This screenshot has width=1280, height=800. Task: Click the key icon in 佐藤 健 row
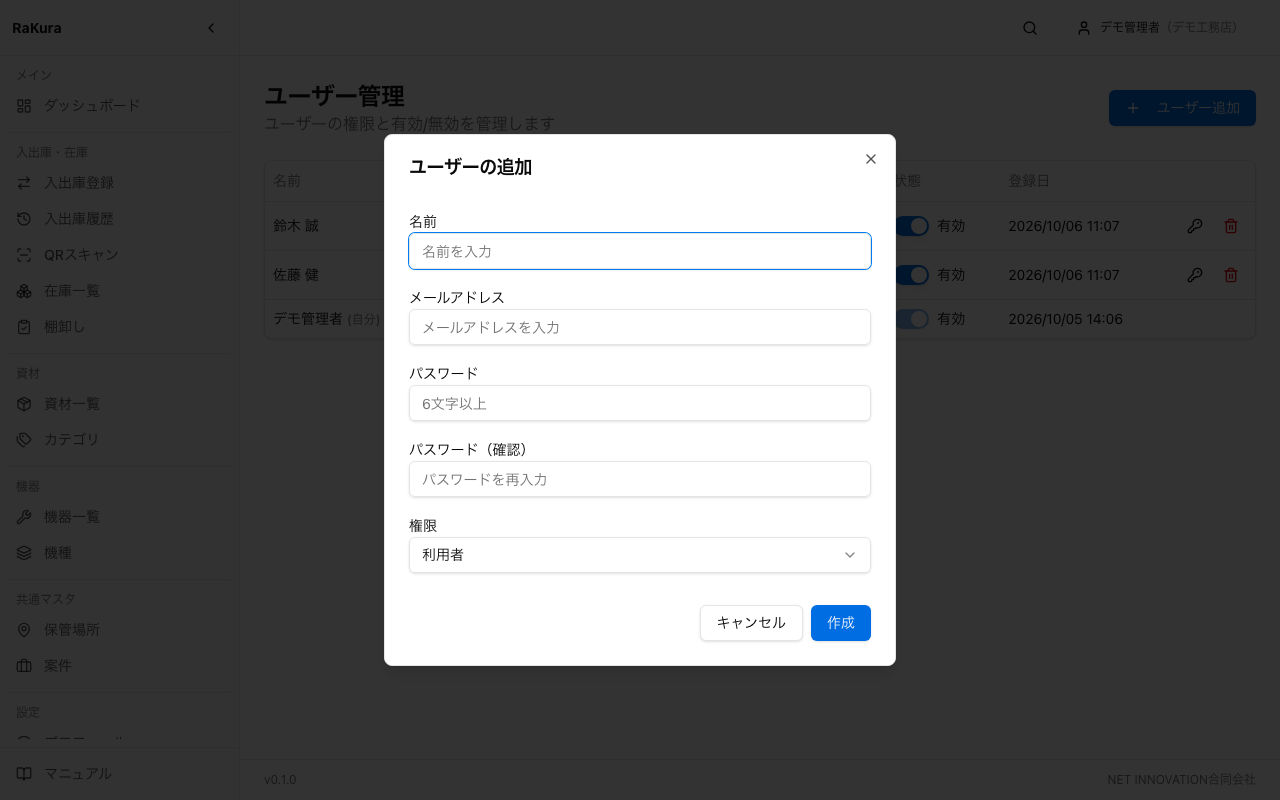[1195, 274]
